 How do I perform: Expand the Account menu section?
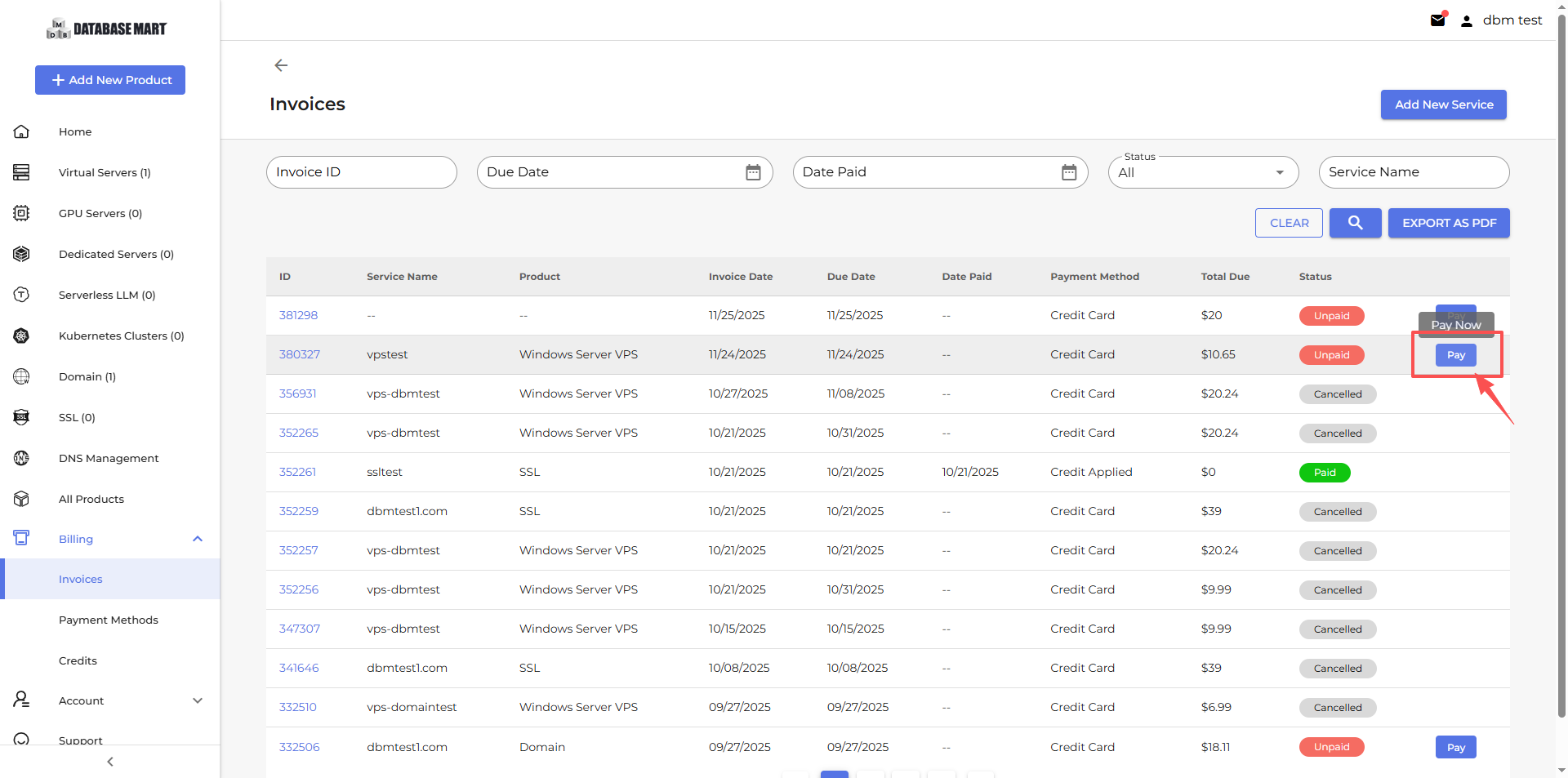click(x=198, y=700)
